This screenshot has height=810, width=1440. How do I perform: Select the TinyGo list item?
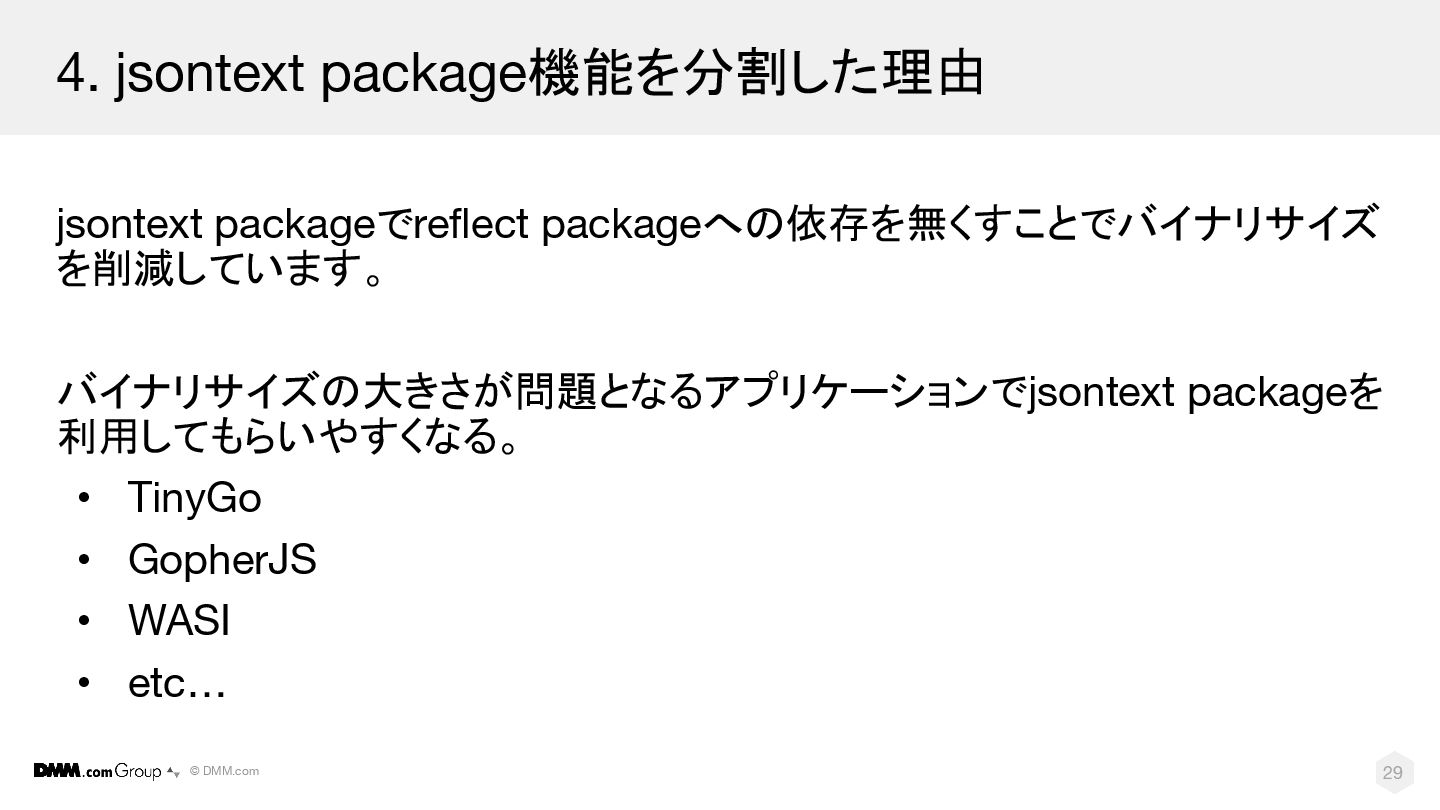pos(194,497)
